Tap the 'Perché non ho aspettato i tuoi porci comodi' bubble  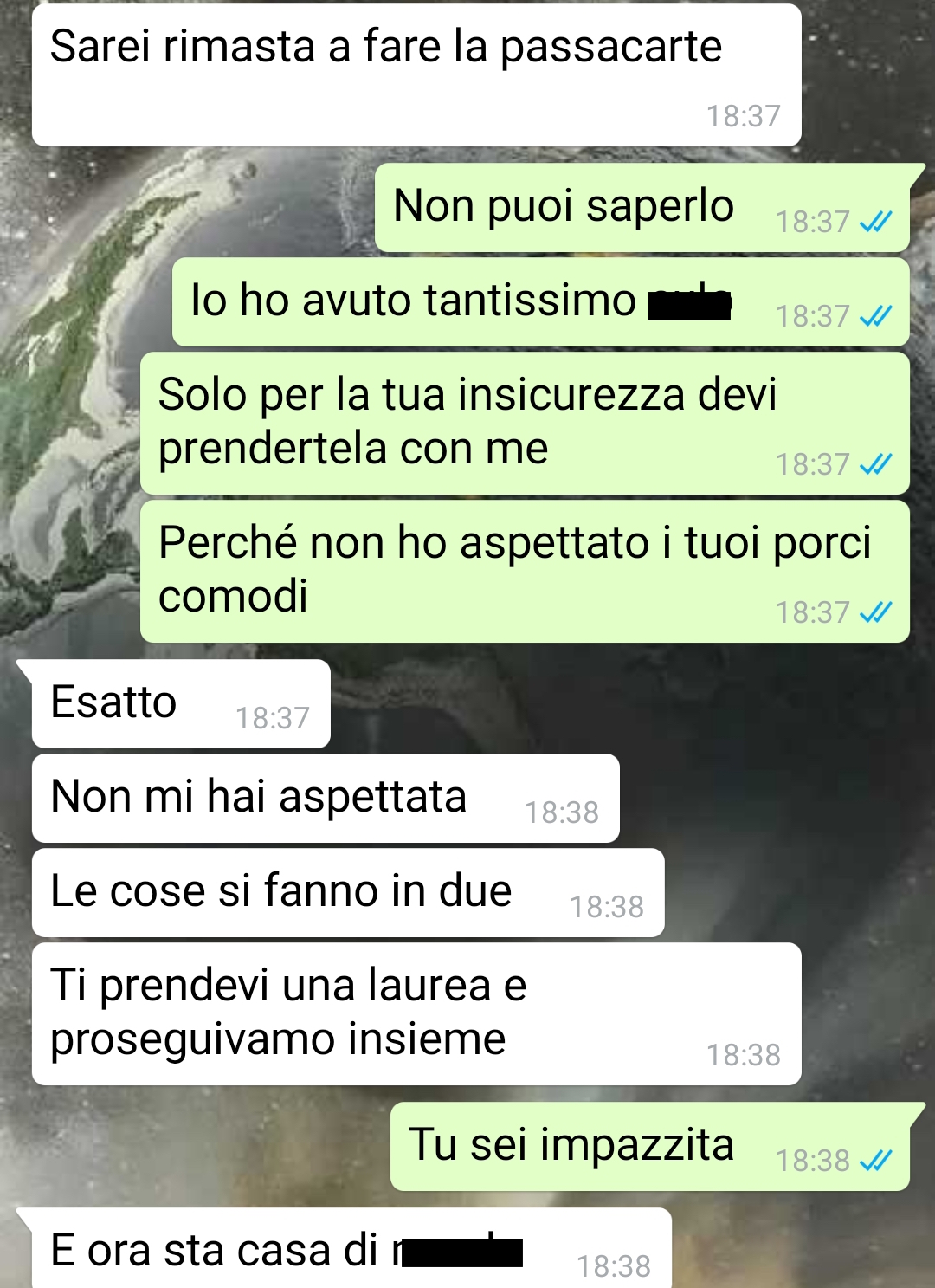[525, 572]
